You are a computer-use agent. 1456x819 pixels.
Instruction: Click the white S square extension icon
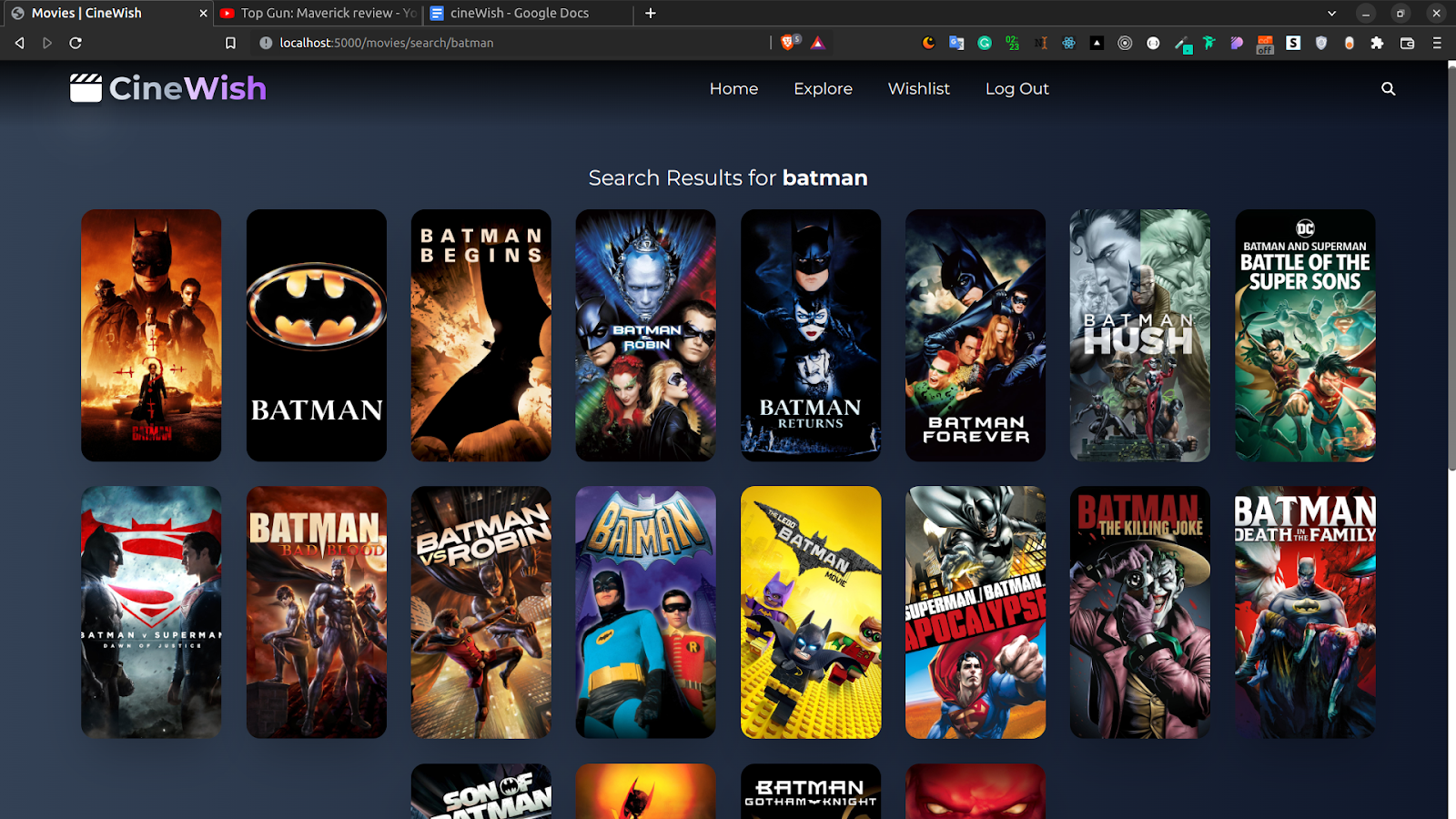pyautogui.click(x=1293, y=43)
